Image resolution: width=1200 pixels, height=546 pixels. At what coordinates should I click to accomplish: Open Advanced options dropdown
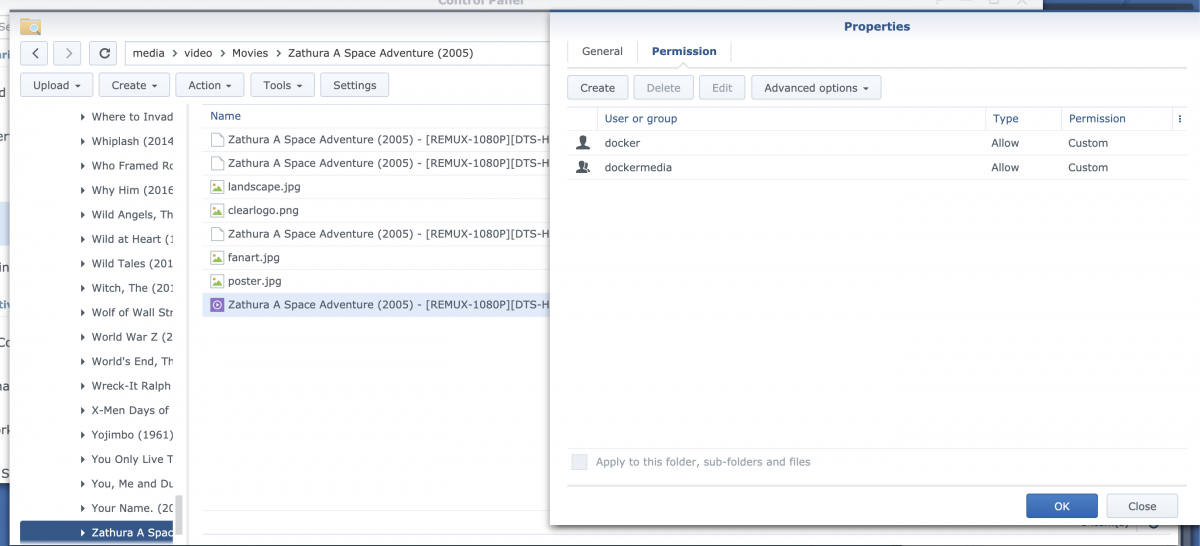pyautogui.click(x=816, y=88)
